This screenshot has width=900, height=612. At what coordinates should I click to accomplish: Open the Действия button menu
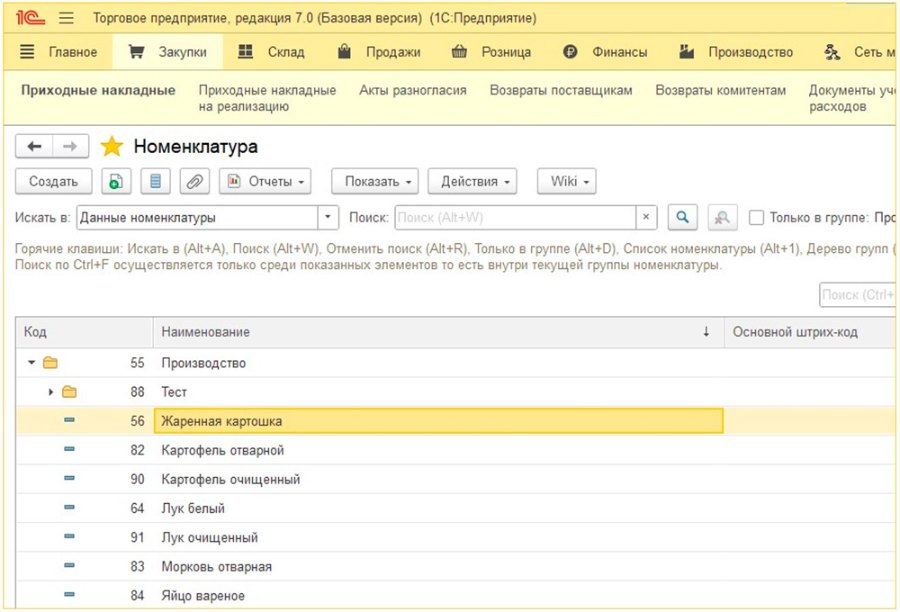click(472, 181)
